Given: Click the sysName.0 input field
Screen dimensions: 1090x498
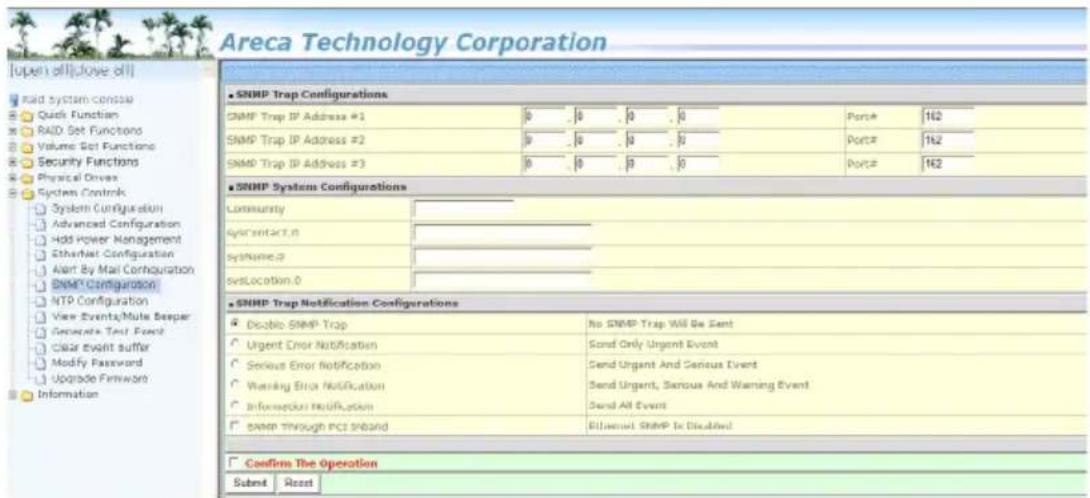Looking at the screenshot, I should coord(501,257).
